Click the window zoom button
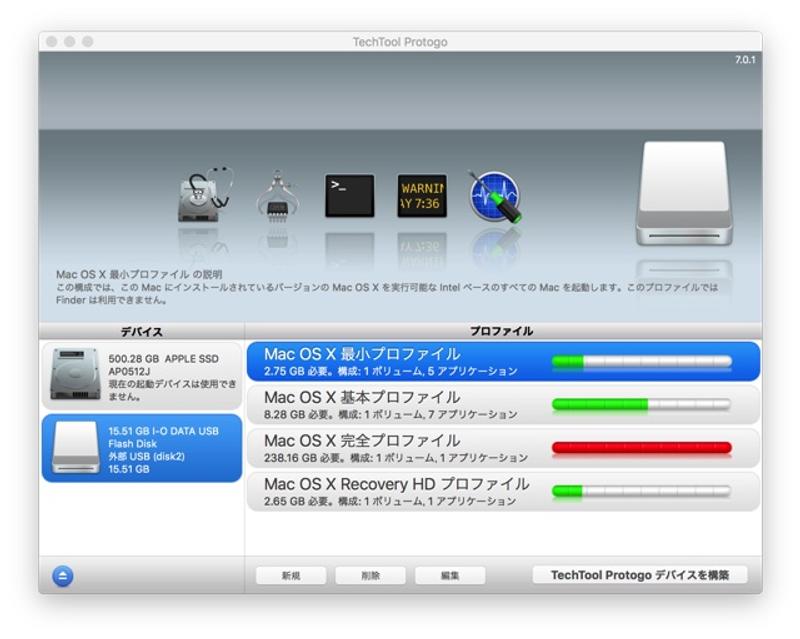This screenshot has width=800, height=639. pos(88,41)
